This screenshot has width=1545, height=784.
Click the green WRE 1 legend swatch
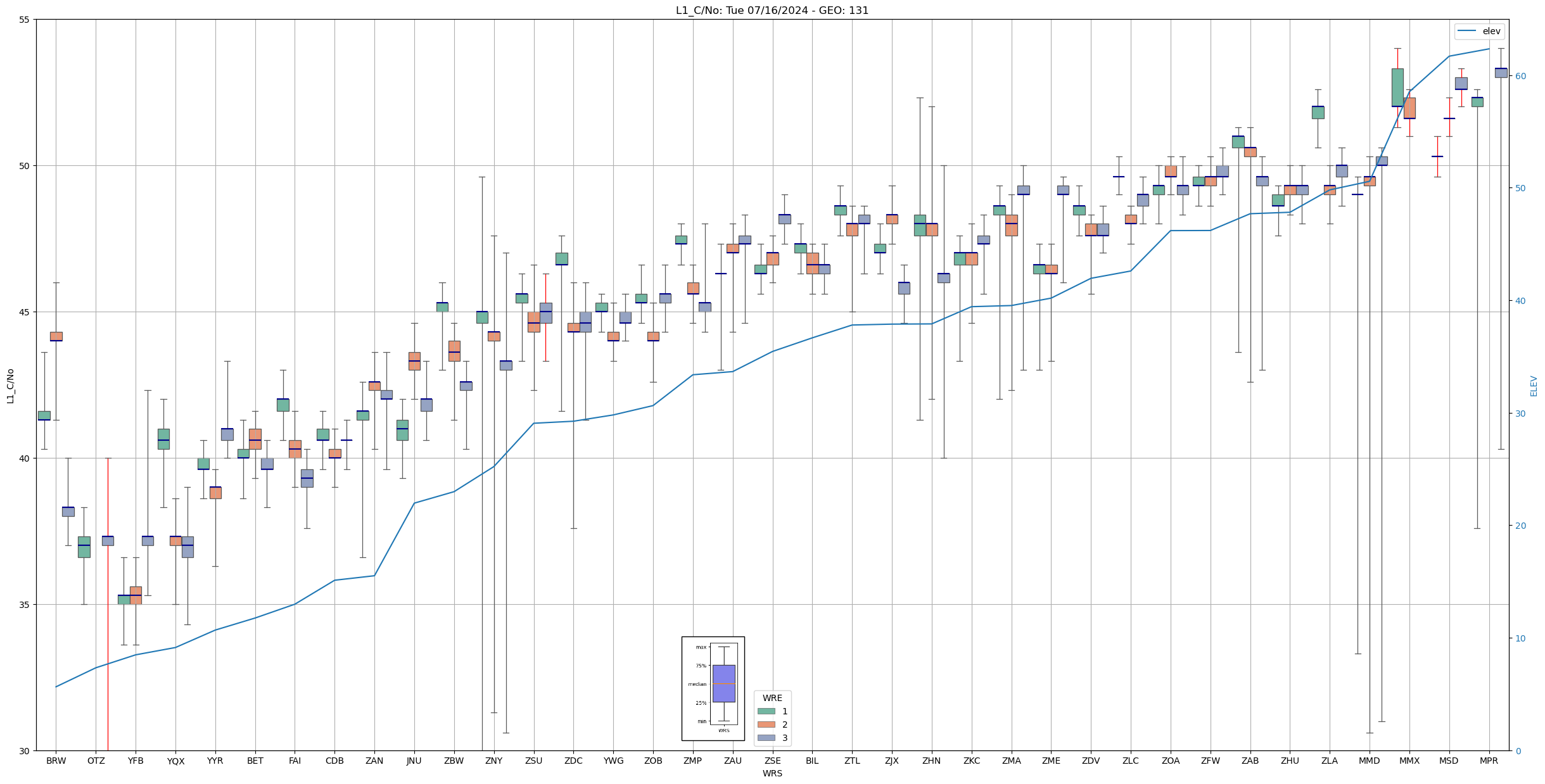click(x=766, y=711)
